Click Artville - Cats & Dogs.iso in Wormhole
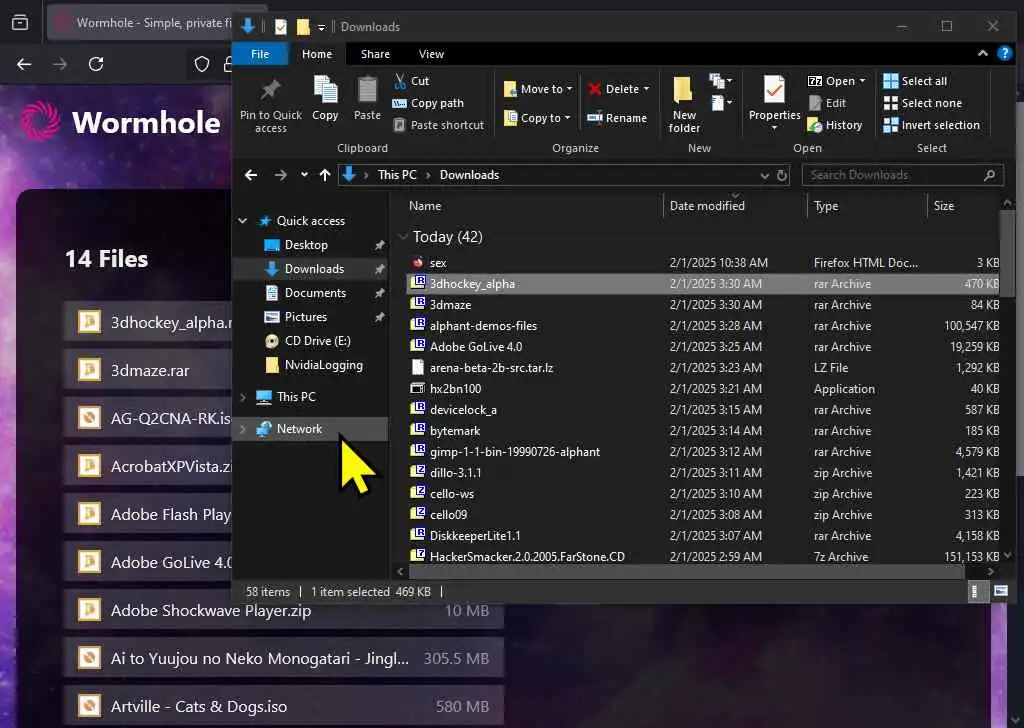The width and height of the screenshot is (1024, 728). coord(283,706)
